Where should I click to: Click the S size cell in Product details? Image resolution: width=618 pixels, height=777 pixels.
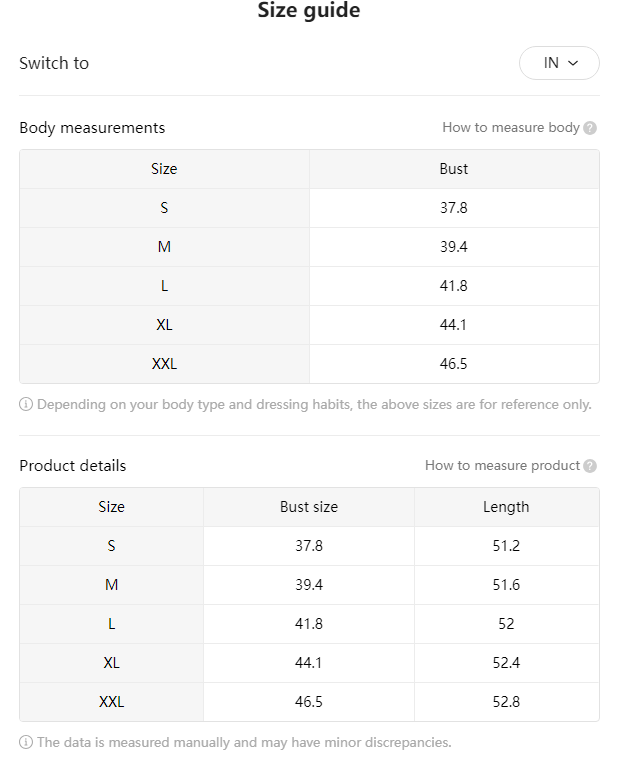[x=112, y=546]
